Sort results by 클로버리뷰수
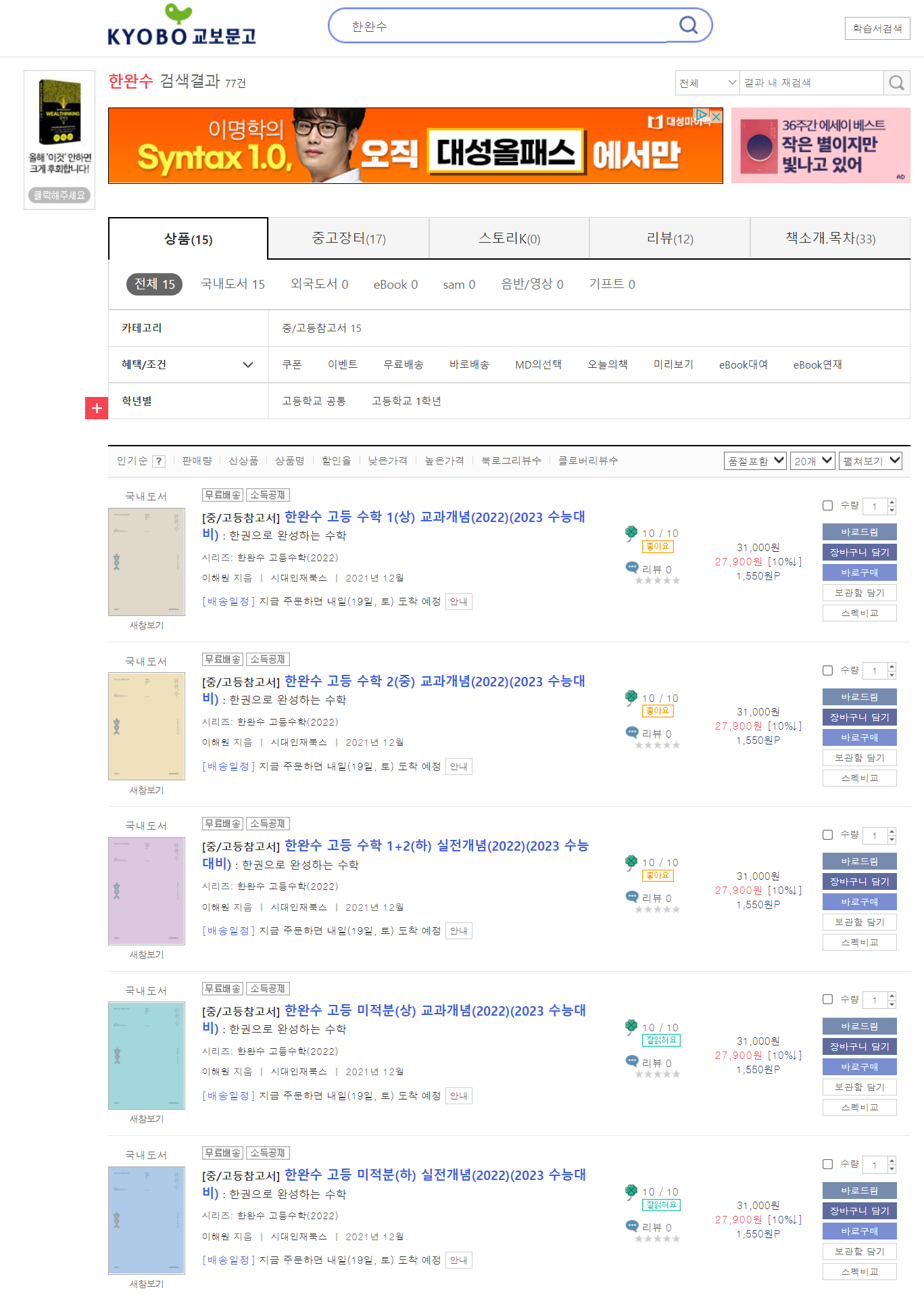The height and width of the screenshot is (1297, 924). (588, 461)
